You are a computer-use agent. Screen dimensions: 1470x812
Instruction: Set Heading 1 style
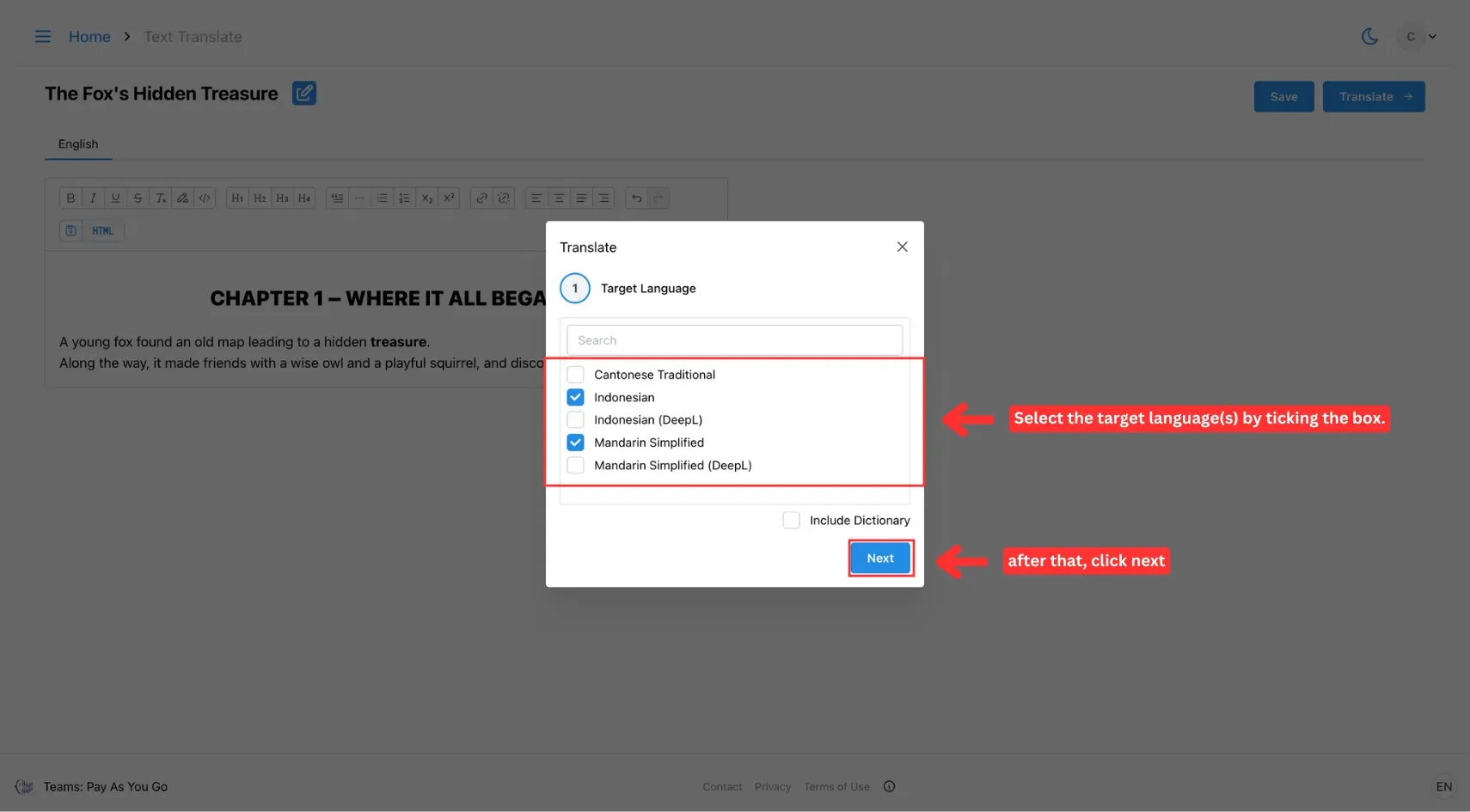pos(237,198)
